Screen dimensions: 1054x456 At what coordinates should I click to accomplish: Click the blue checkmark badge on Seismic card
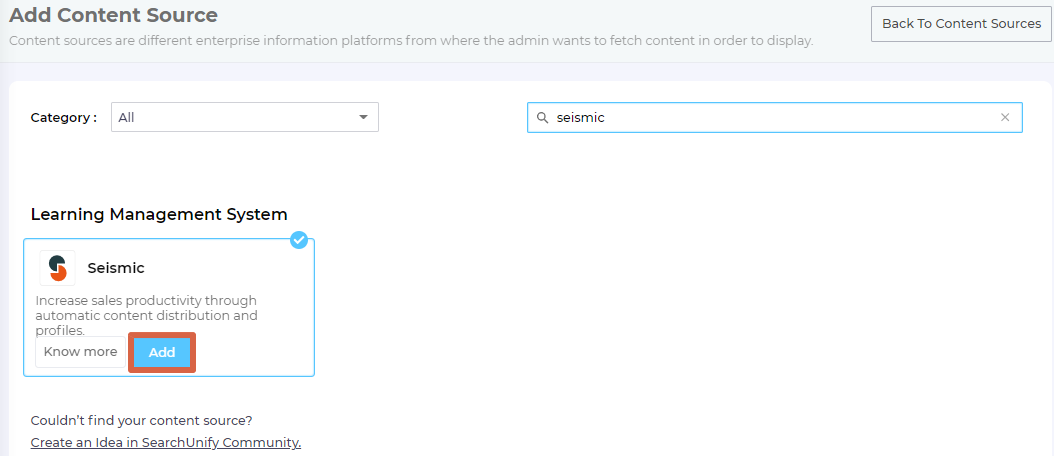tap(298, 240)
